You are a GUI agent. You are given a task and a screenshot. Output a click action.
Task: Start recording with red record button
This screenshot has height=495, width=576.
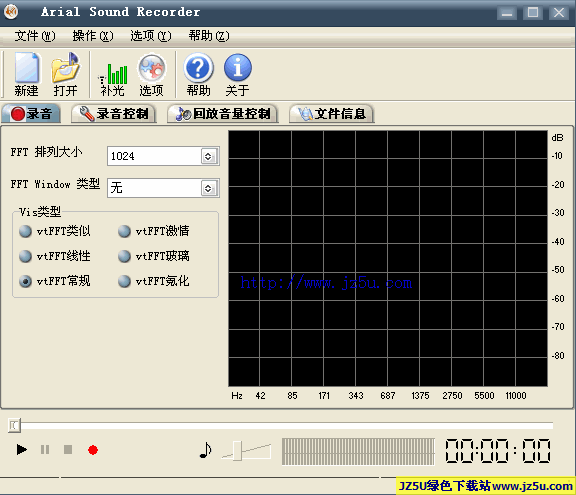coord(93,450)
